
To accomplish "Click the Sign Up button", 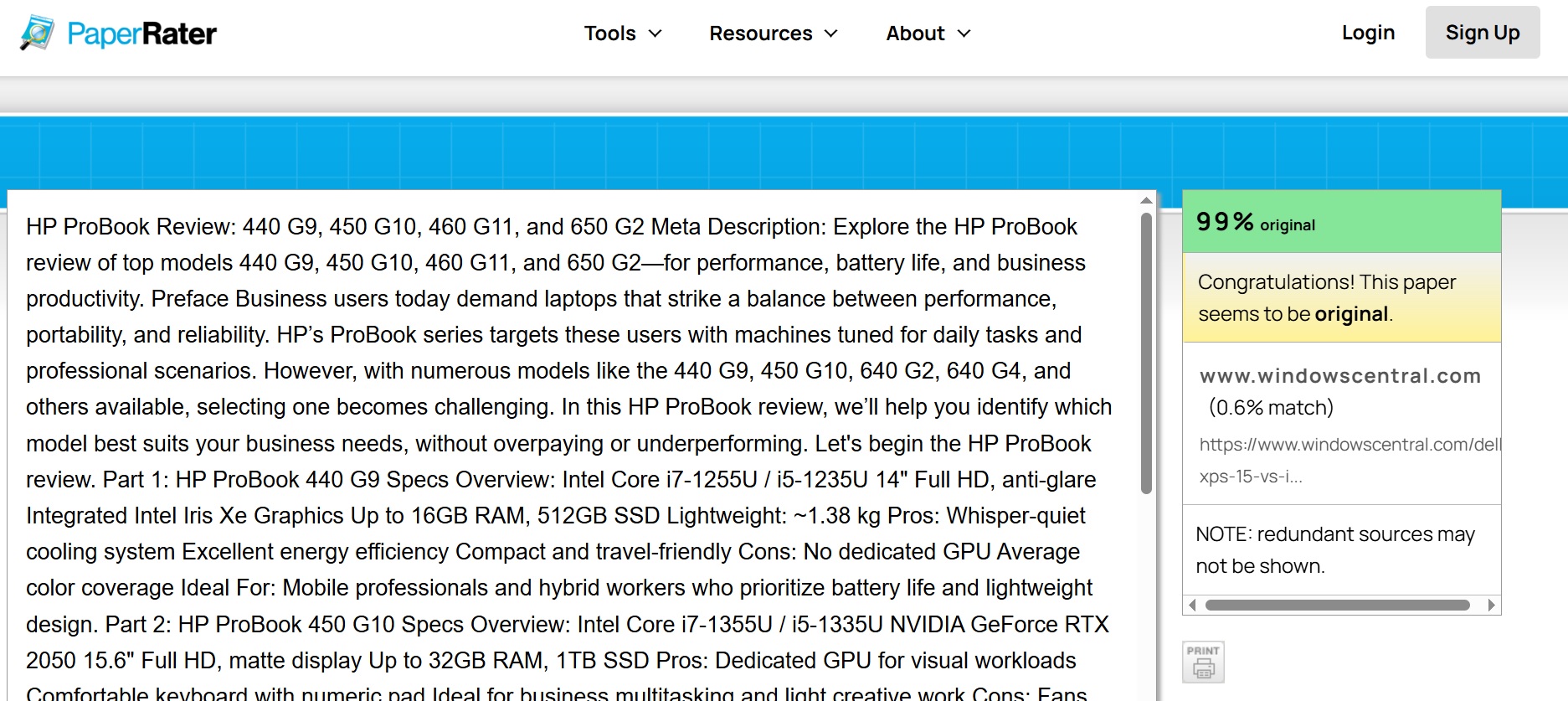I will tap(1483, 33).
